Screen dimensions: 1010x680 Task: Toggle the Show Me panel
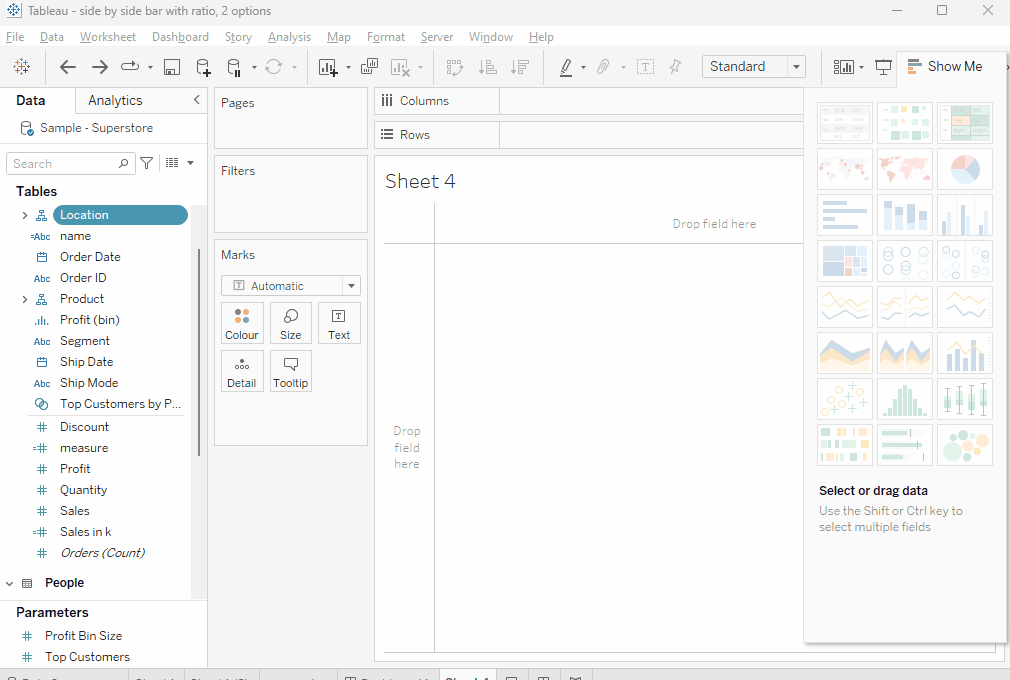point(945,67)
